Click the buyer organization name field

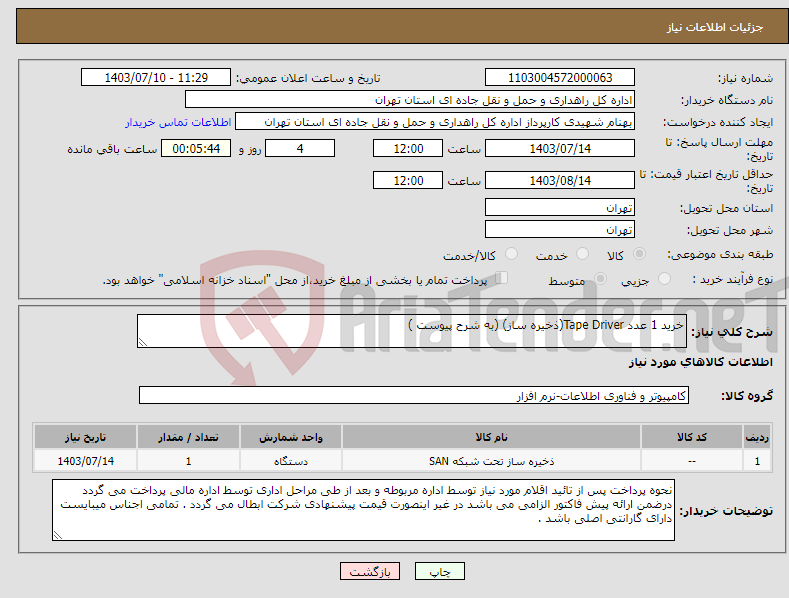point(410,100)
